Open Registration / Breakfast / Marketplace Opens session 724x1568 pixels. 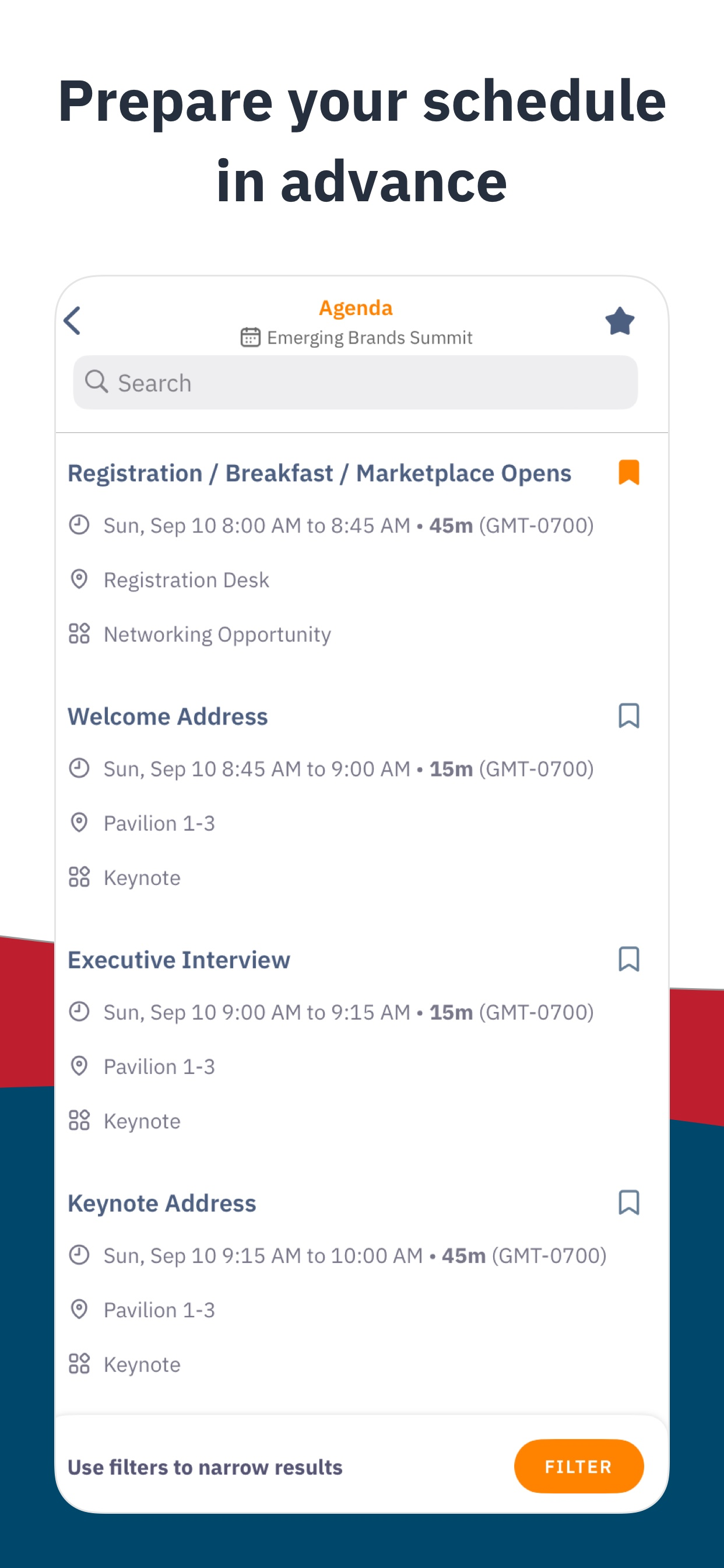319,474
